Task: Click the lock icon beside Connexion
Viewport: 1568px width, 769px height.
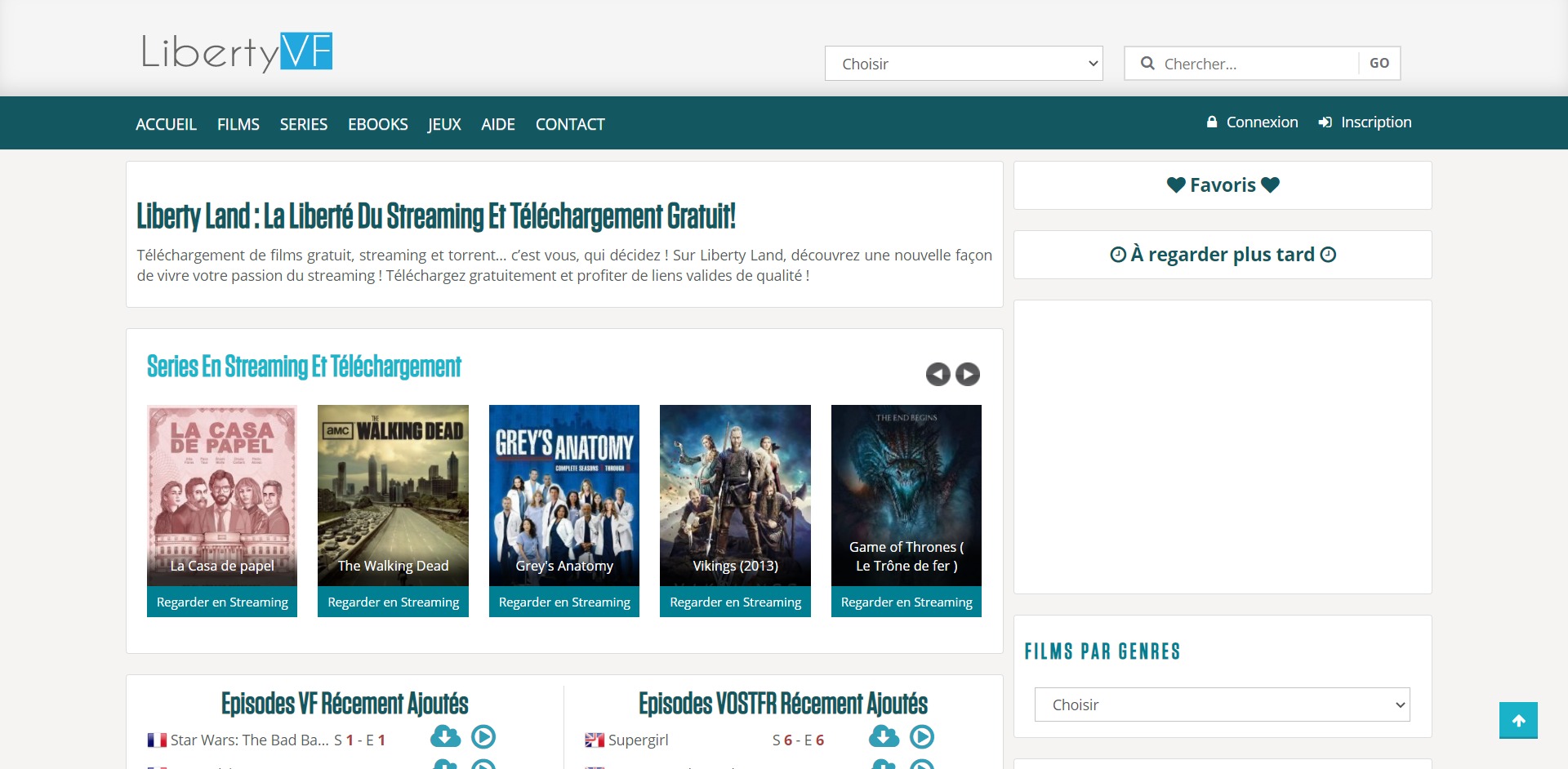Action: coord(1212,122)
